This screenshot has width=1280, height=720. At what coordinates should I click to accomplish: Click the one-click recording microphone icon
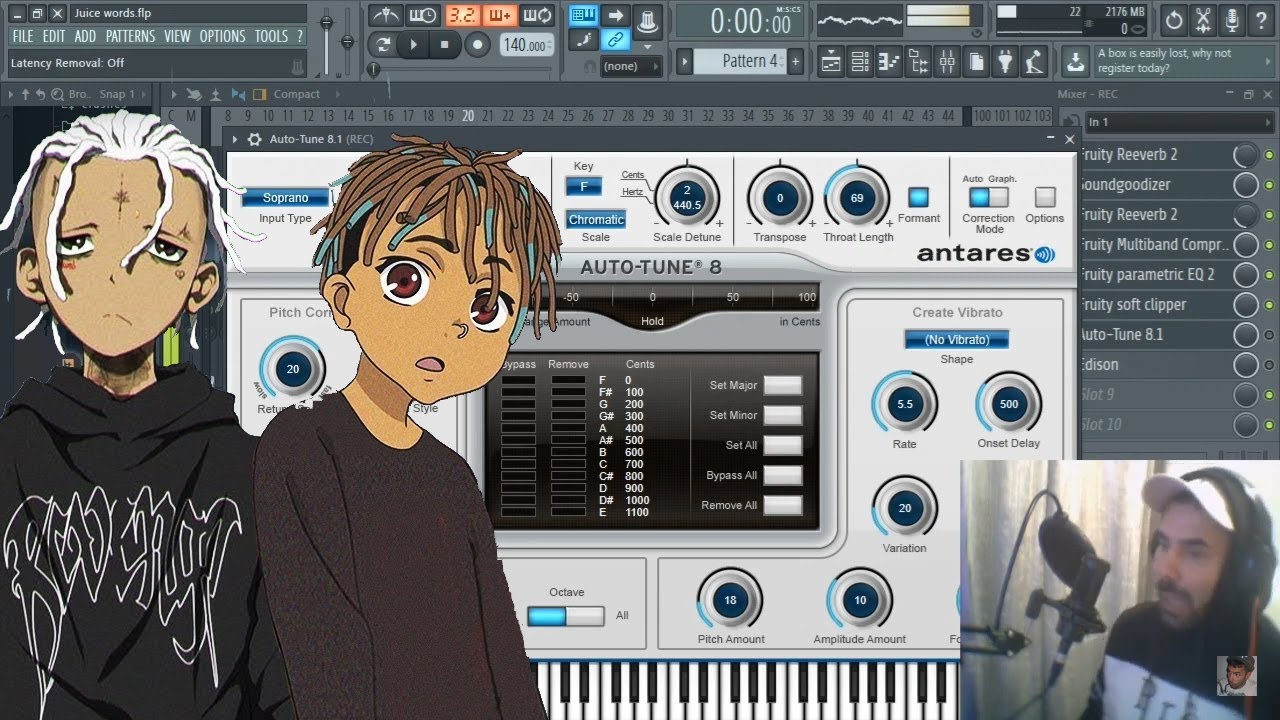1233,19
